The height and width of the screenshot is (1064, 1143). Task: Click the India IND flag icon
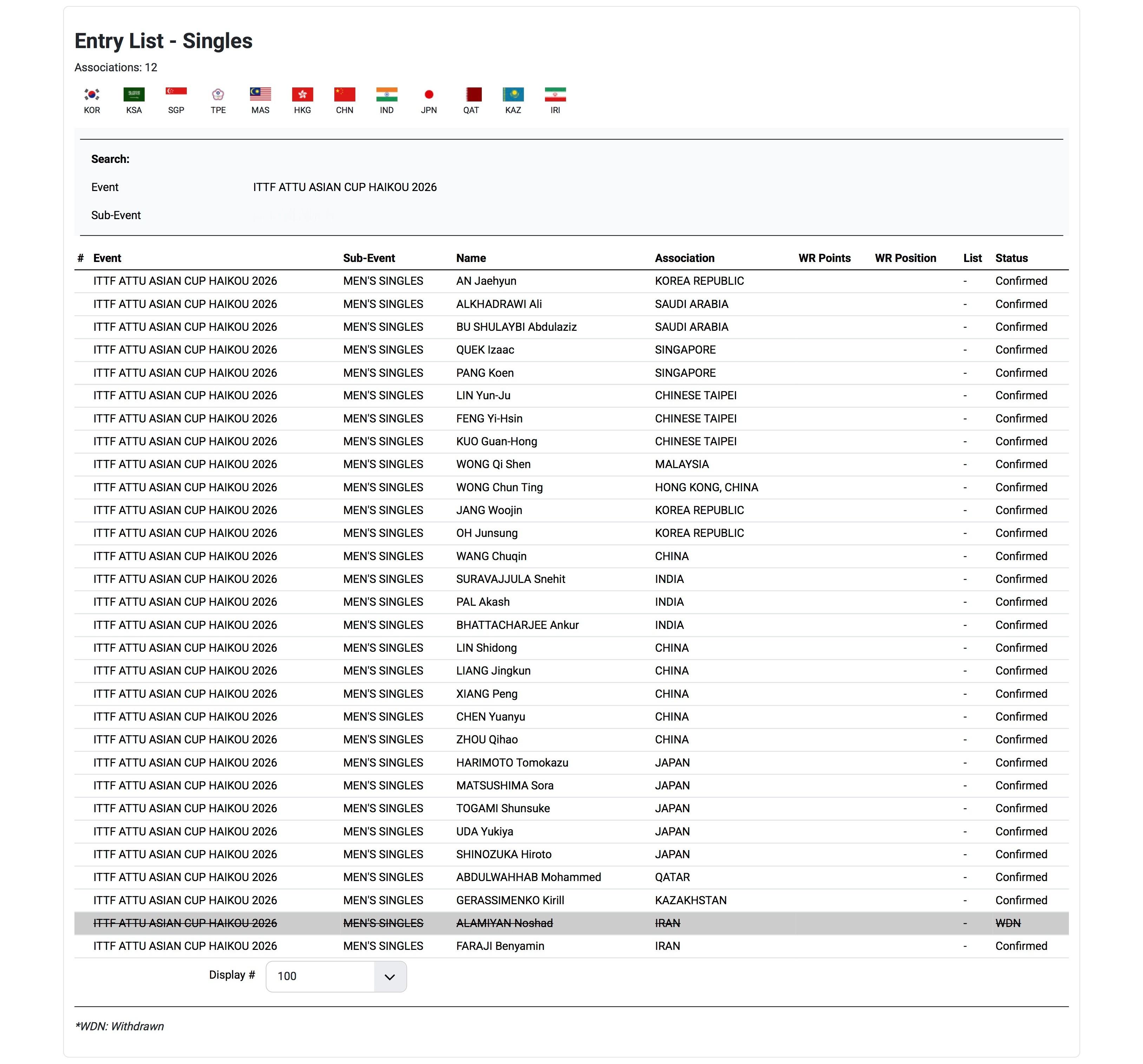[386, 94]
